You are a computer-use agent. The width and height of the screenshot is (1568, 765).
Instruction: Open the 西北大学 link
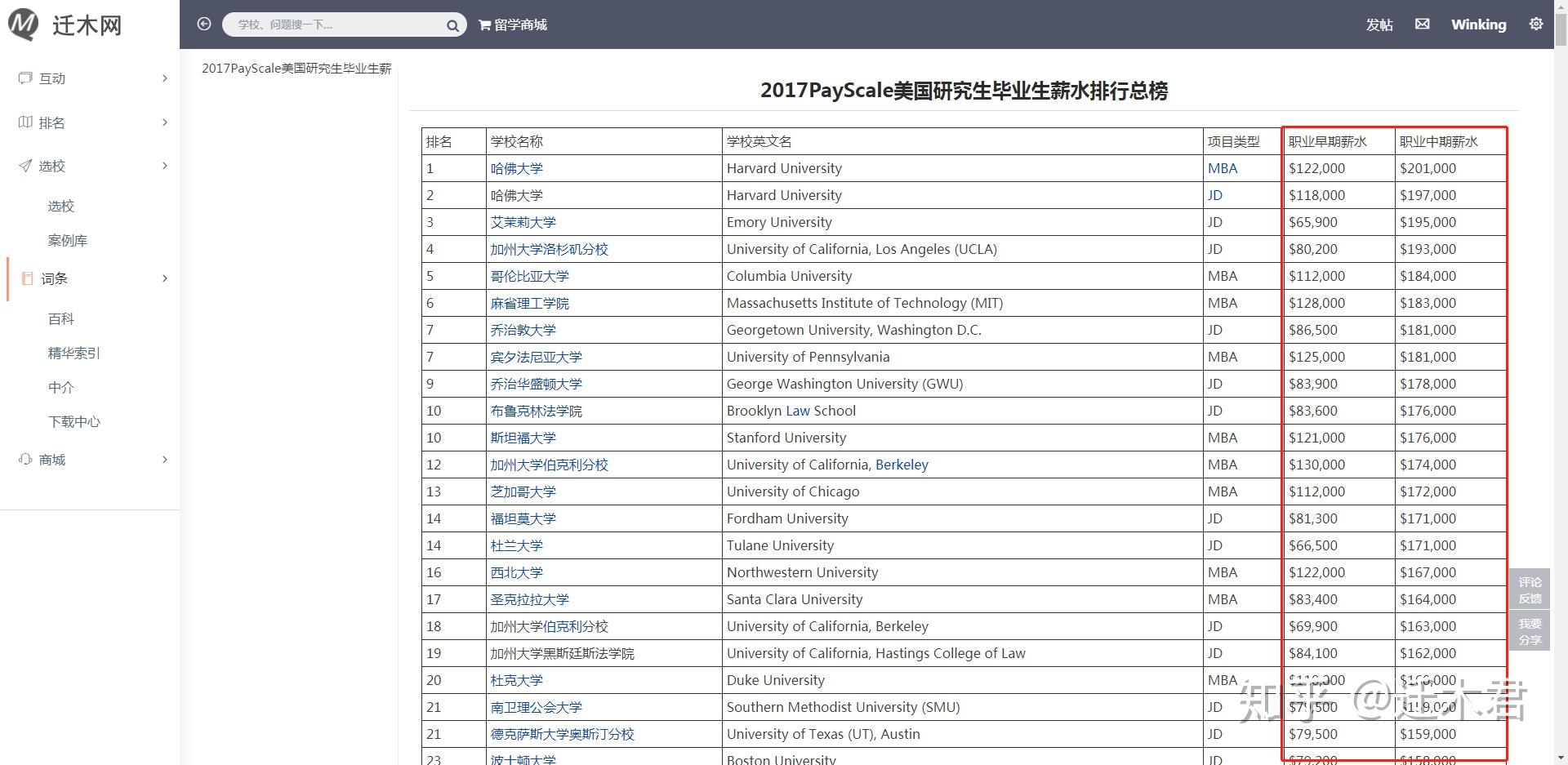[x=516, y=573]
